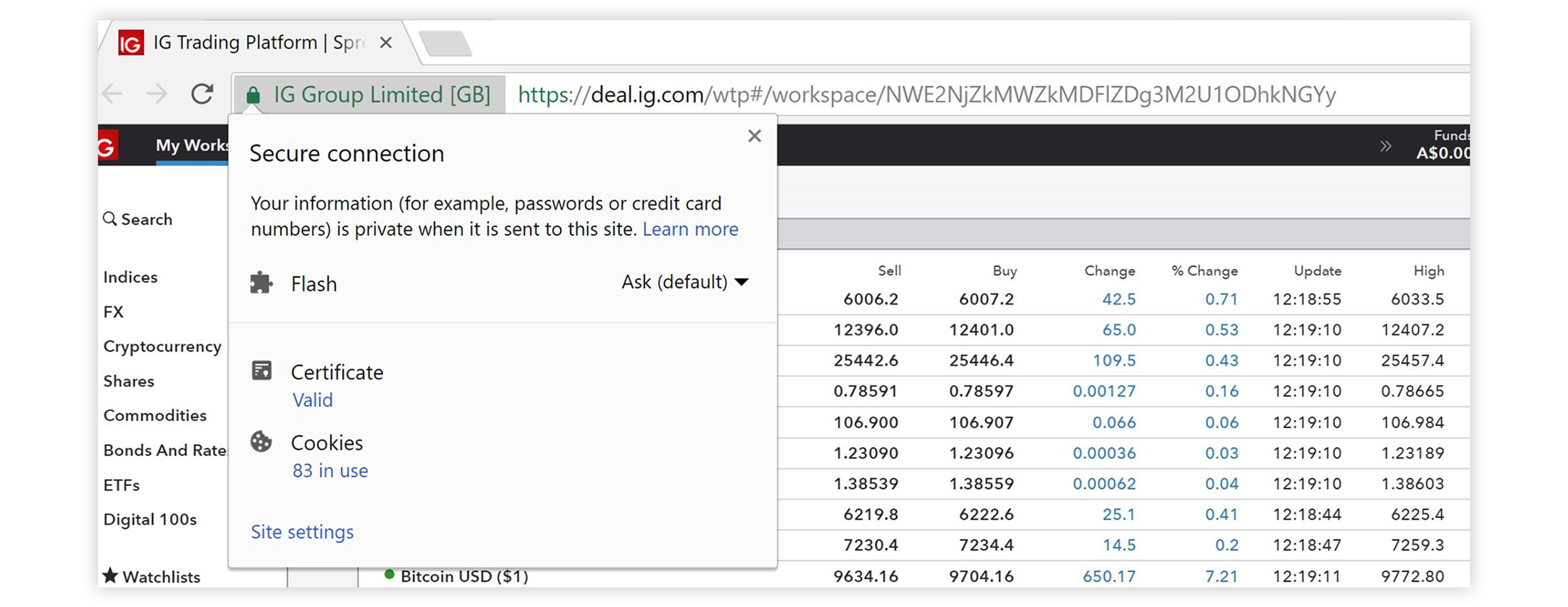Open ETFs in sidebar

pos(121,485)
